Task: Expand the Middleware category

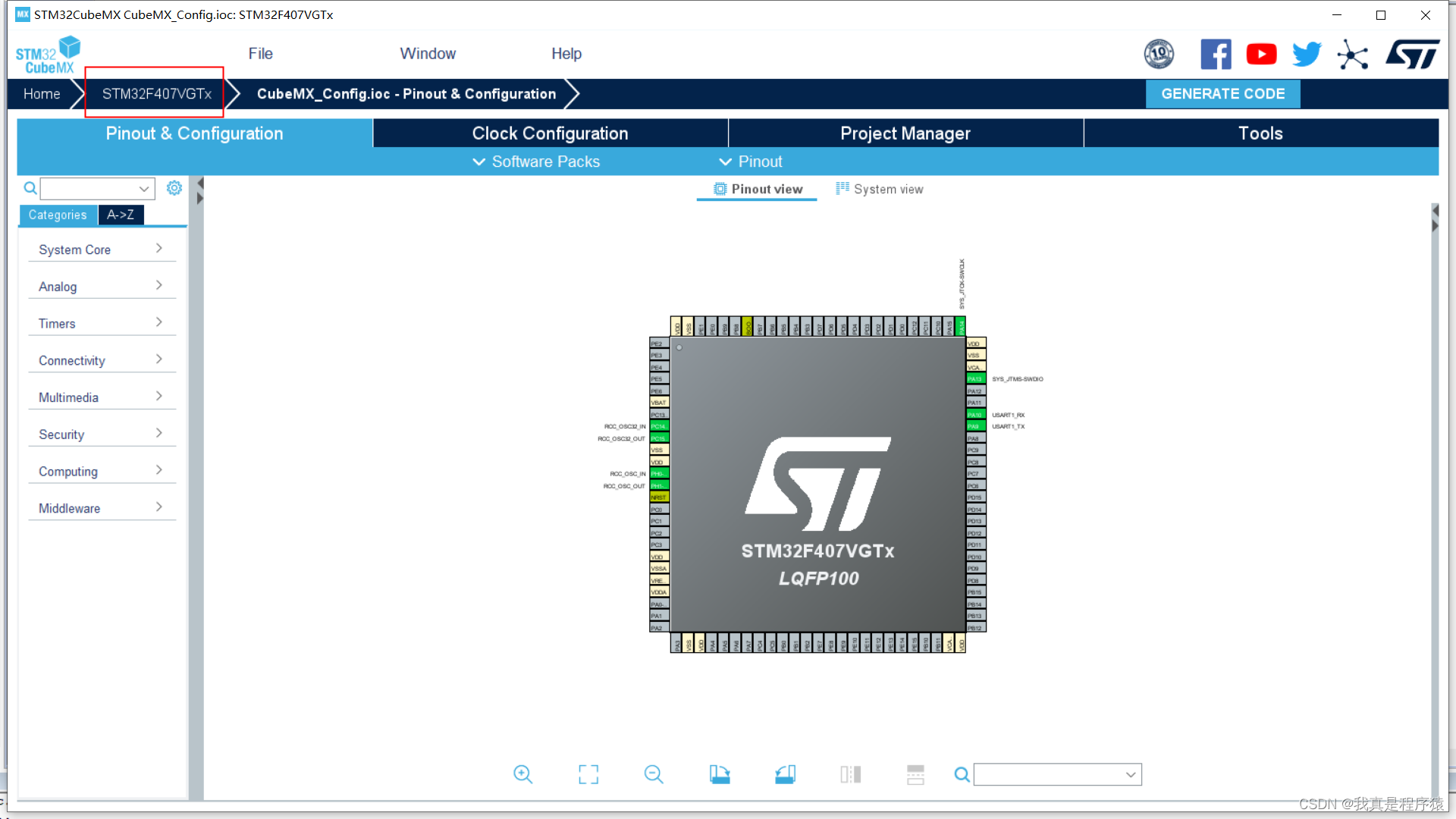Action: click(x=102, y=508)
